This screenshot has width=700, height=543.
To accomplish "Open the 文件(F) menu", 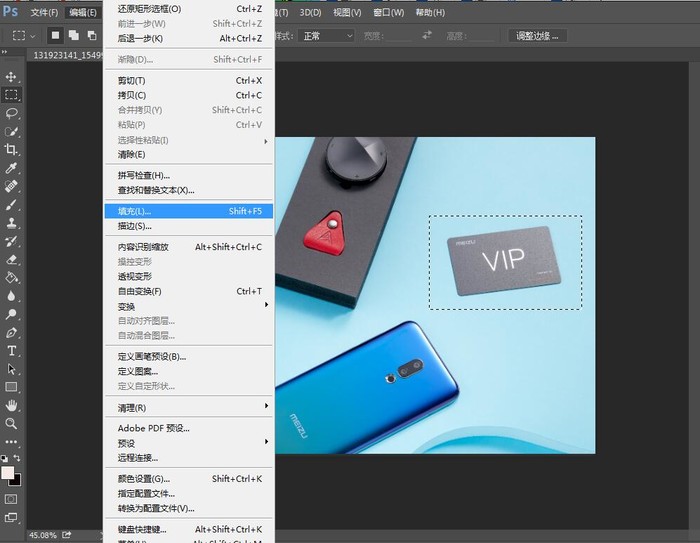I will (44, 13).
